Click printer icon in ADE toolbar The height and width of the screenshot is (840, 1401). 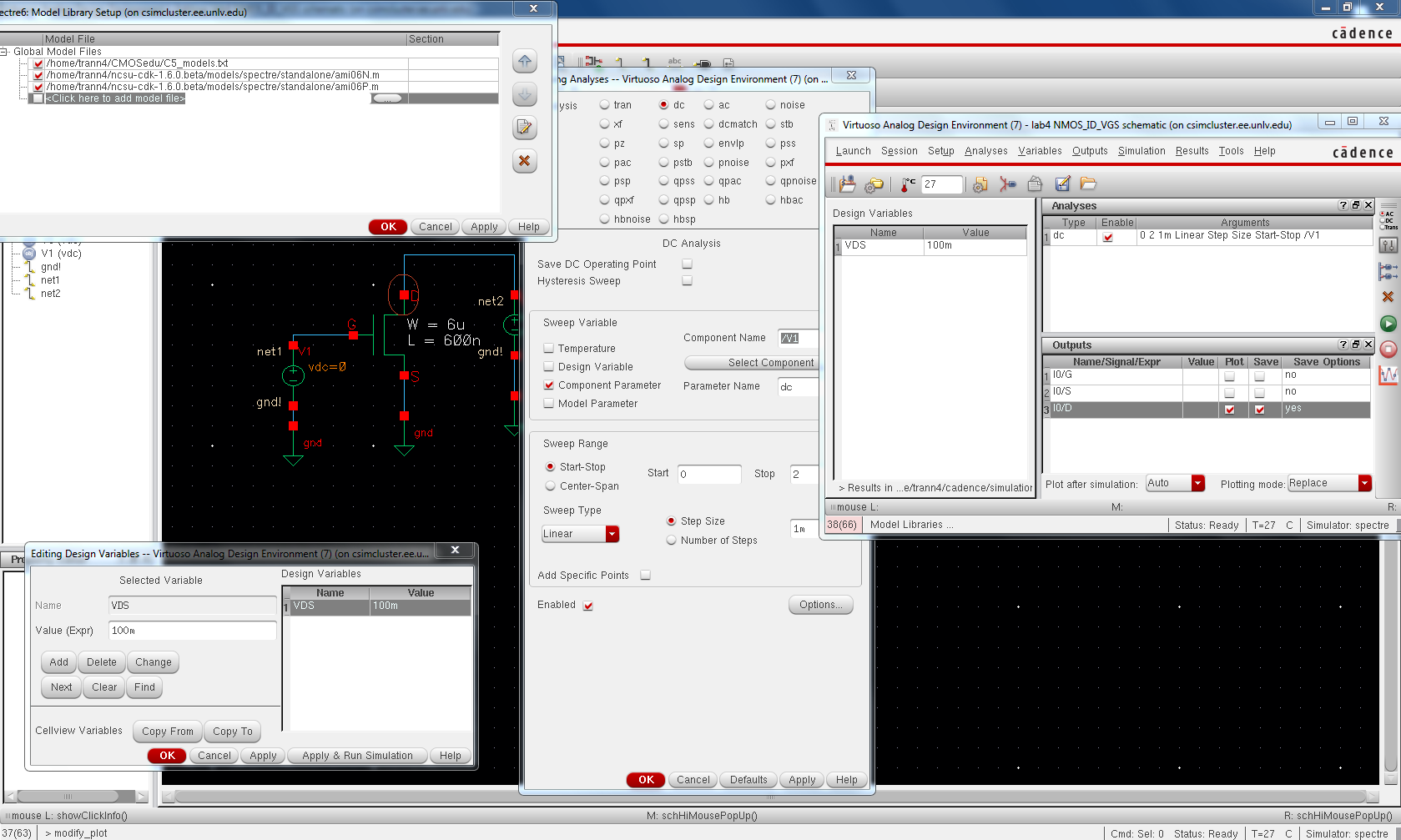point(1035,184)
